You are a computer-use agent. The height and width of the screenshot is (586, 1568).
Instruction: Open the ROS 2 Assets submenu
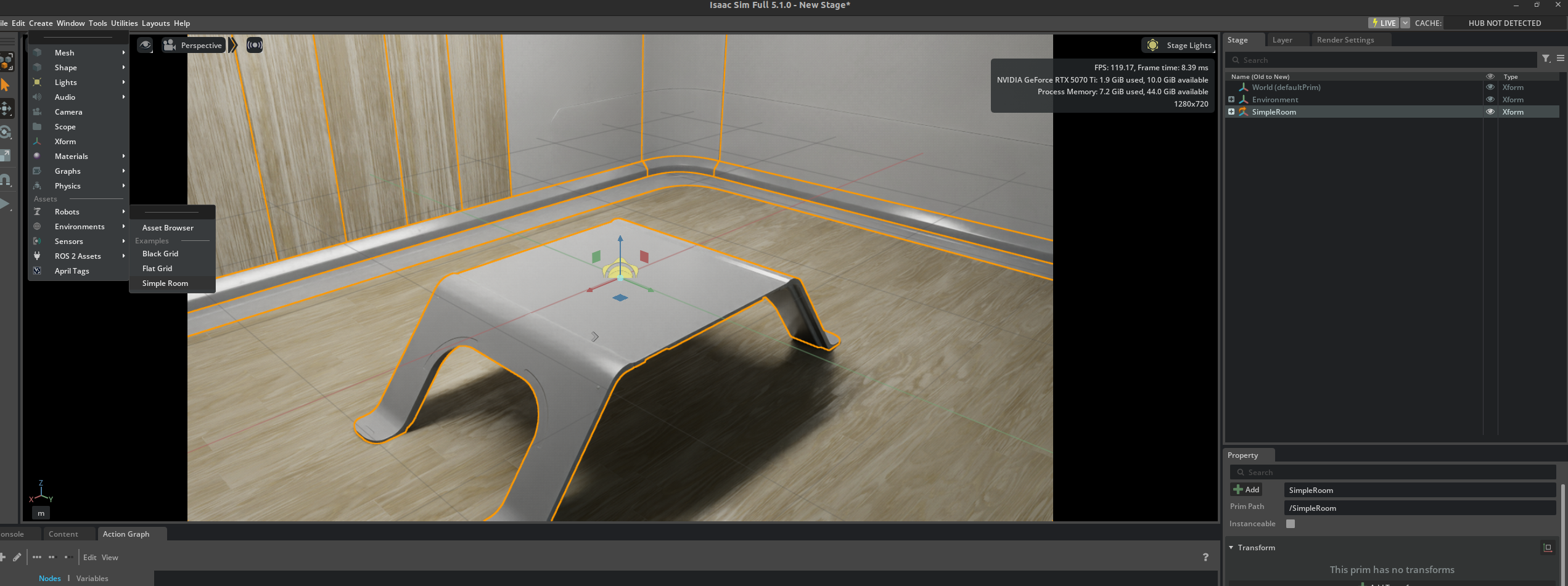[x=79, y=256]
